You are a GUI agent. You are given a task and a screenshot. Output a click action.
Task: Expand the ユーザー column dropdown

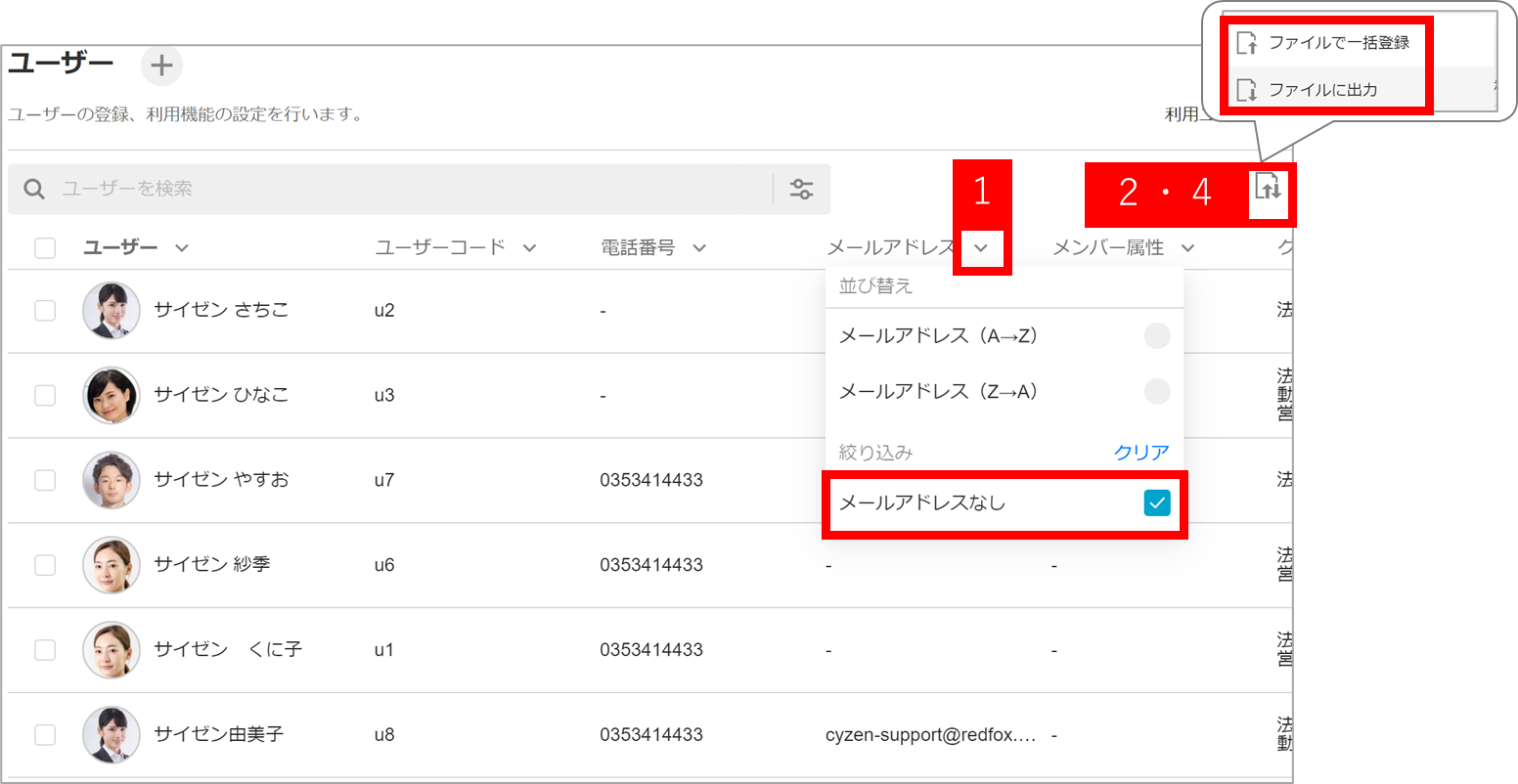[182, 248]
